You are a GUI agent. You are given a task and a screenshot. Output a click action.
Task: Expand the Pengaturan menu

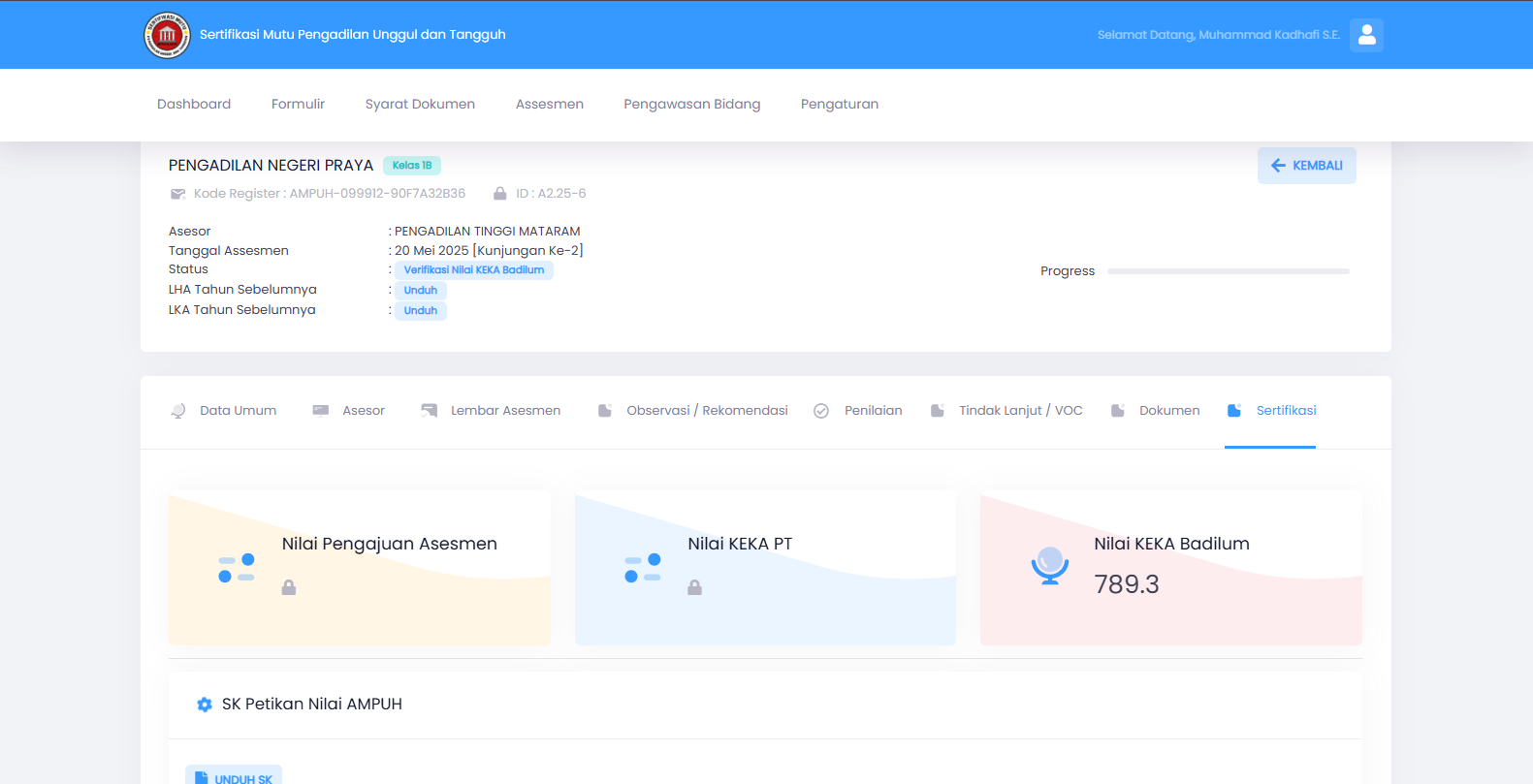coord(839,104)
